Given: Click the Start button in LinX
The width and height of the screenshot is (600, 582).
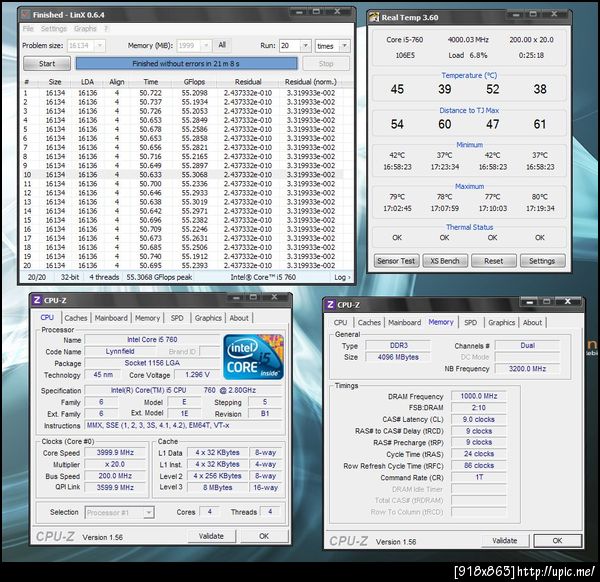Looking at the screenshot, I should pyautogui.click(x=47, y=64).
